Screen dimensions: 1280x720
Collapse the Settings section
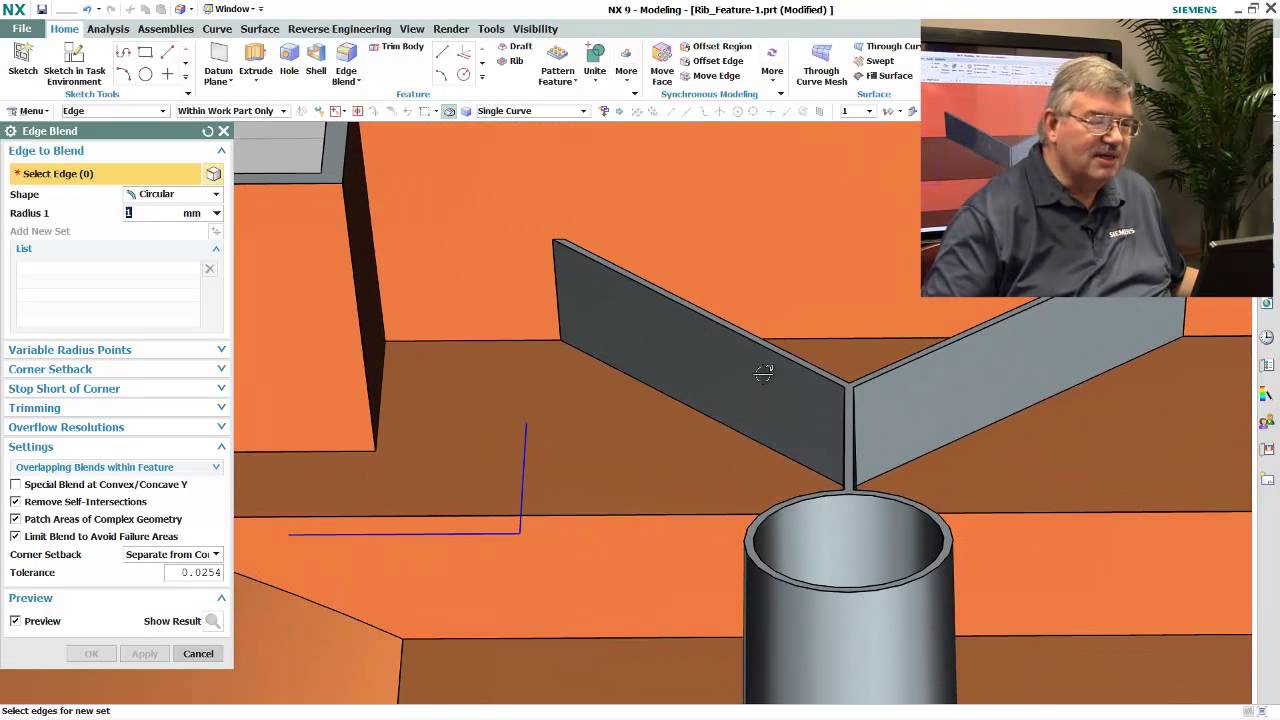(x=117, y=447)
